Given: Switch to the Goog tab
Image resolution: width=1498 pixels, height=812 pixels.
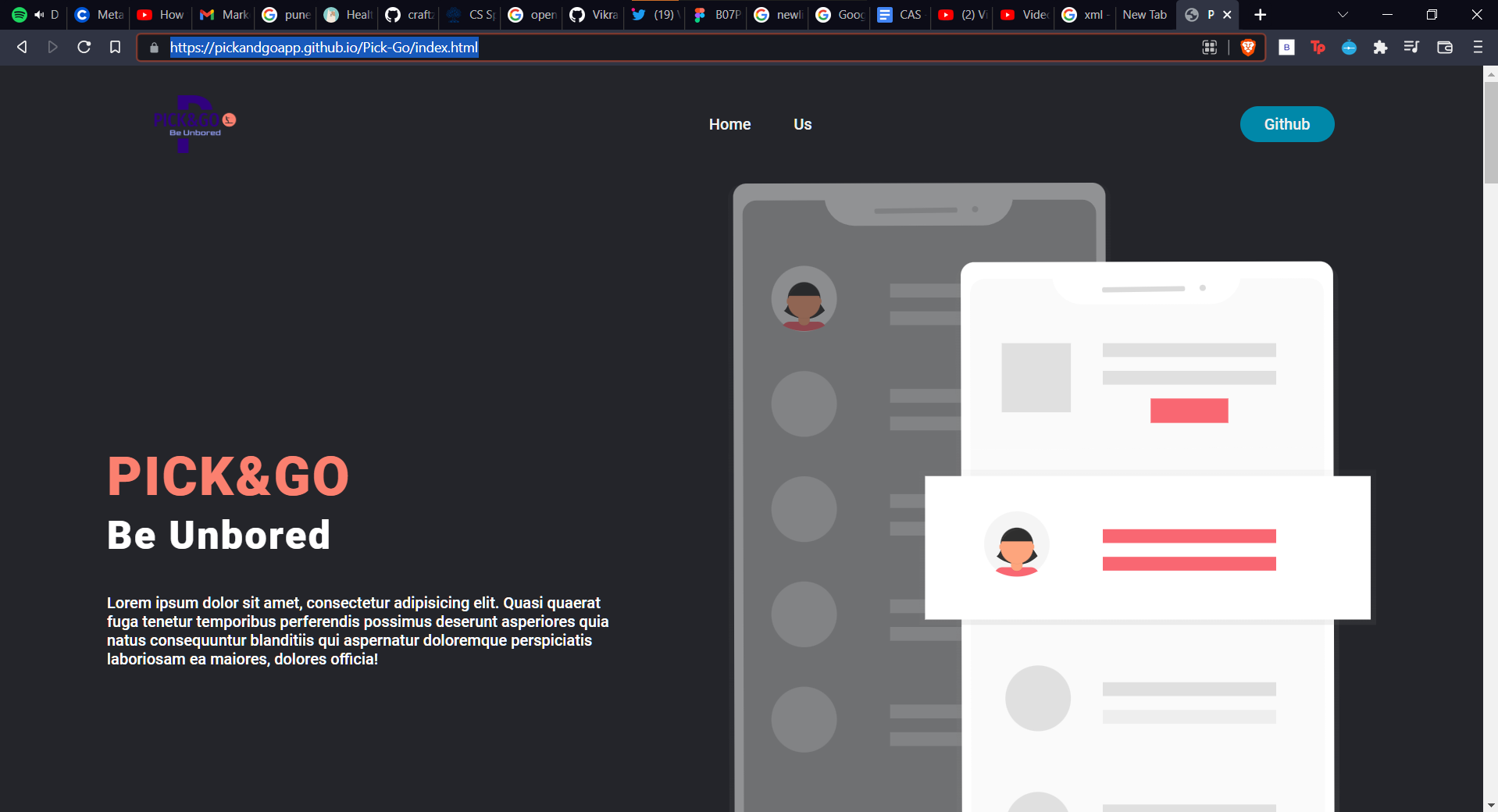Looking at the screenshot, I should coord(840,15).
